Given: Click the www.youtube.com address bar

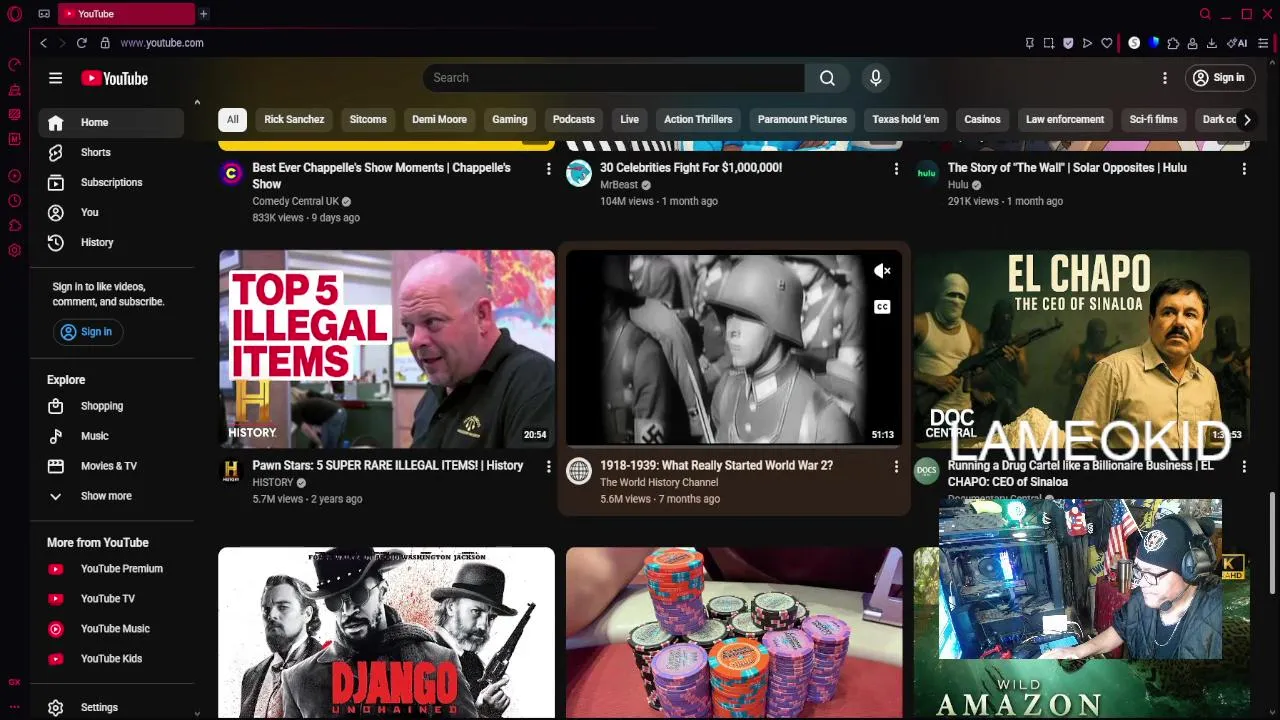Looking at the screenshot, I should [x=162, y=43].
